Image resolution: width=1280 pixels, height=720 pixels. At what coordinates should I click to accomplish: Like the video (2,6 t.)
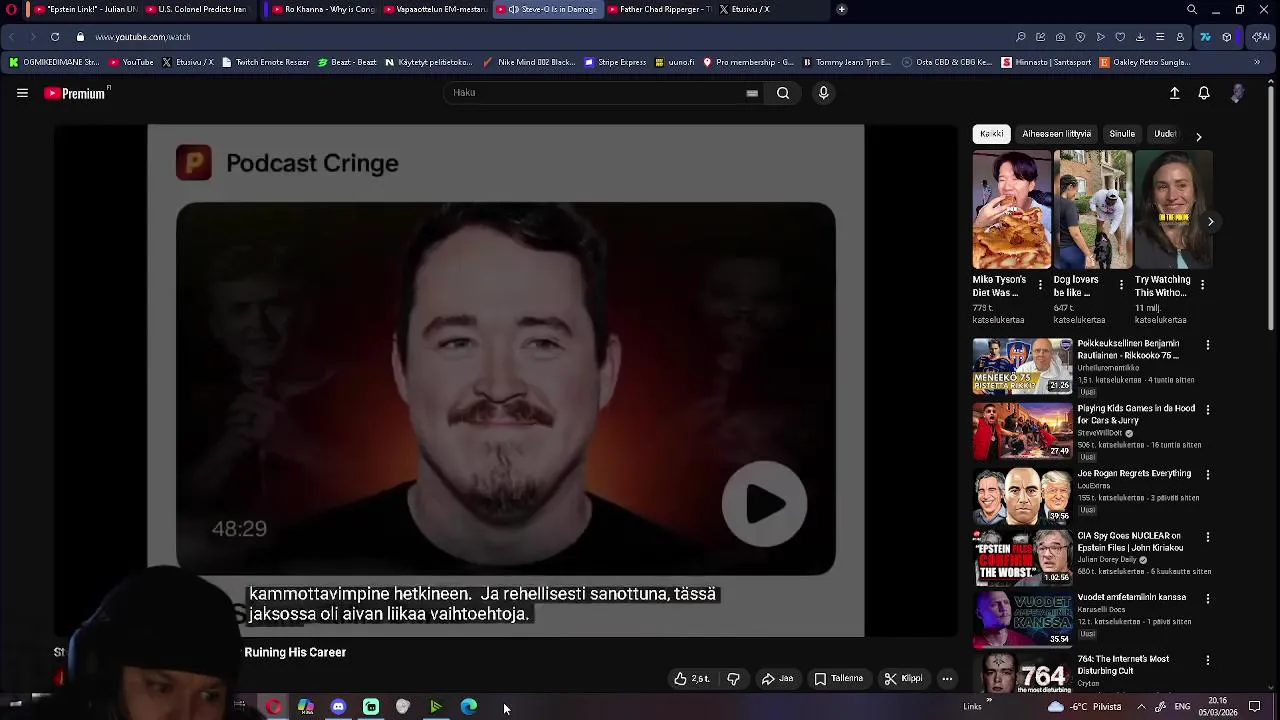[692, 679]
